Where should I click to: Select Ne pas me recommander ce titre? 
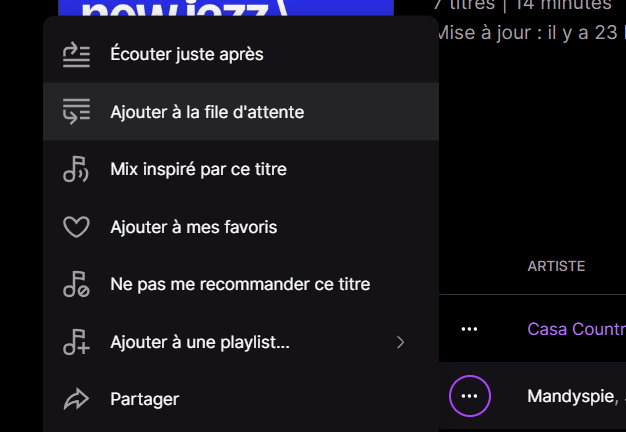pyautogui.click(x=240, y=284)
